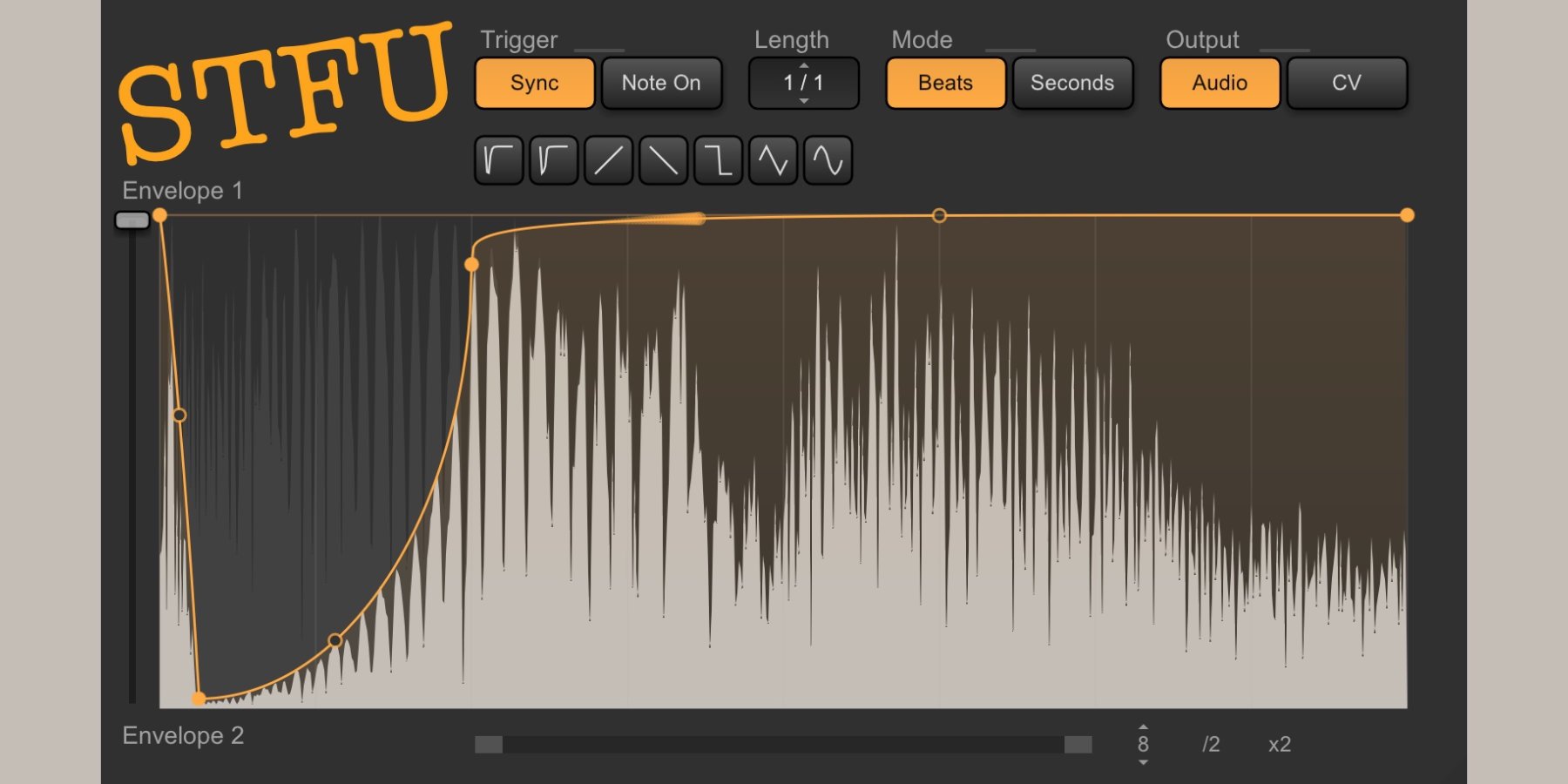Click the x2 button
The width and height of the screenshot is (1568, 784).
click(1279, 744)
